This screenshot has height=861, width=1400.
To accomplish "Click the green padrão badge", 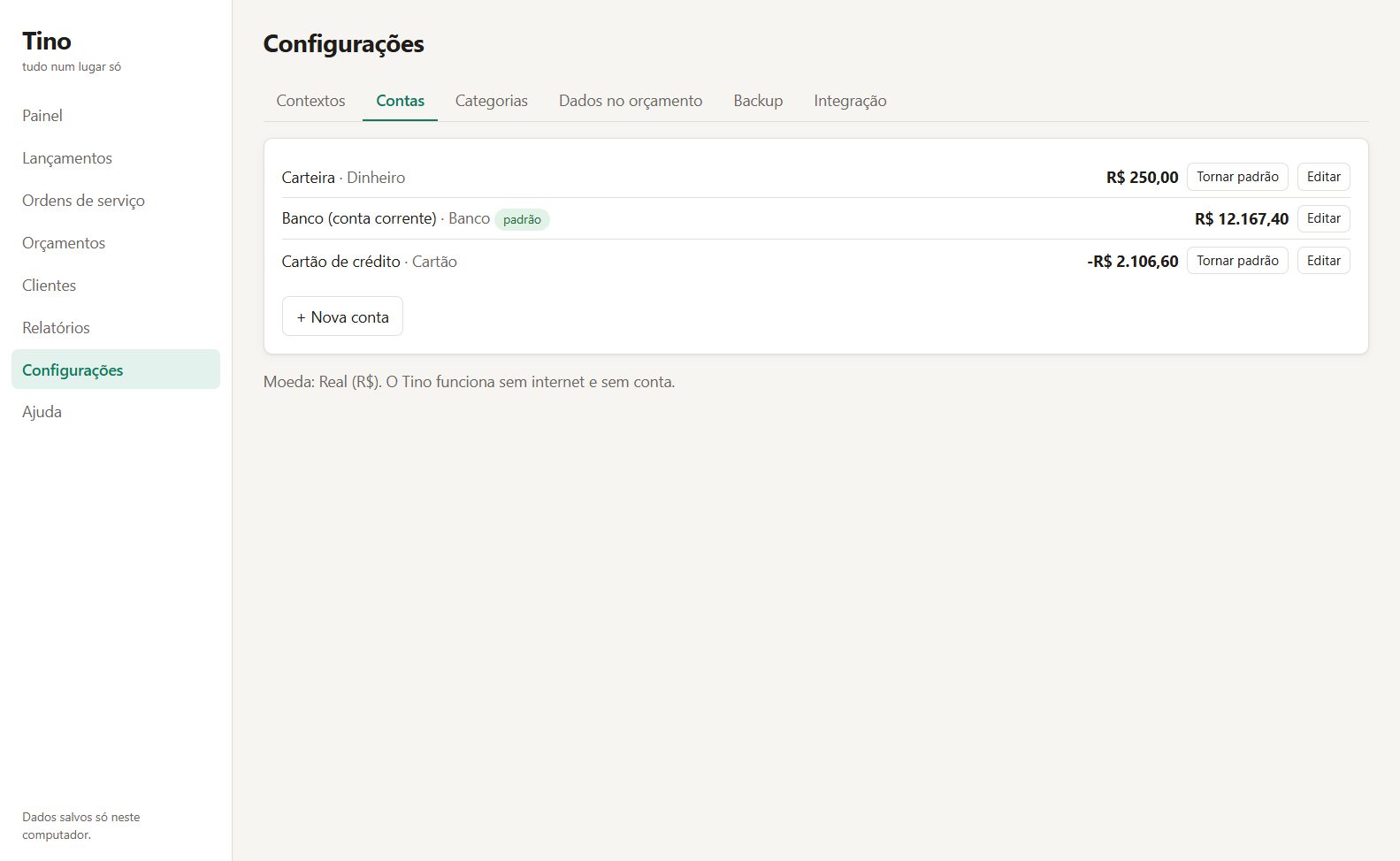I will click(522, 219).
